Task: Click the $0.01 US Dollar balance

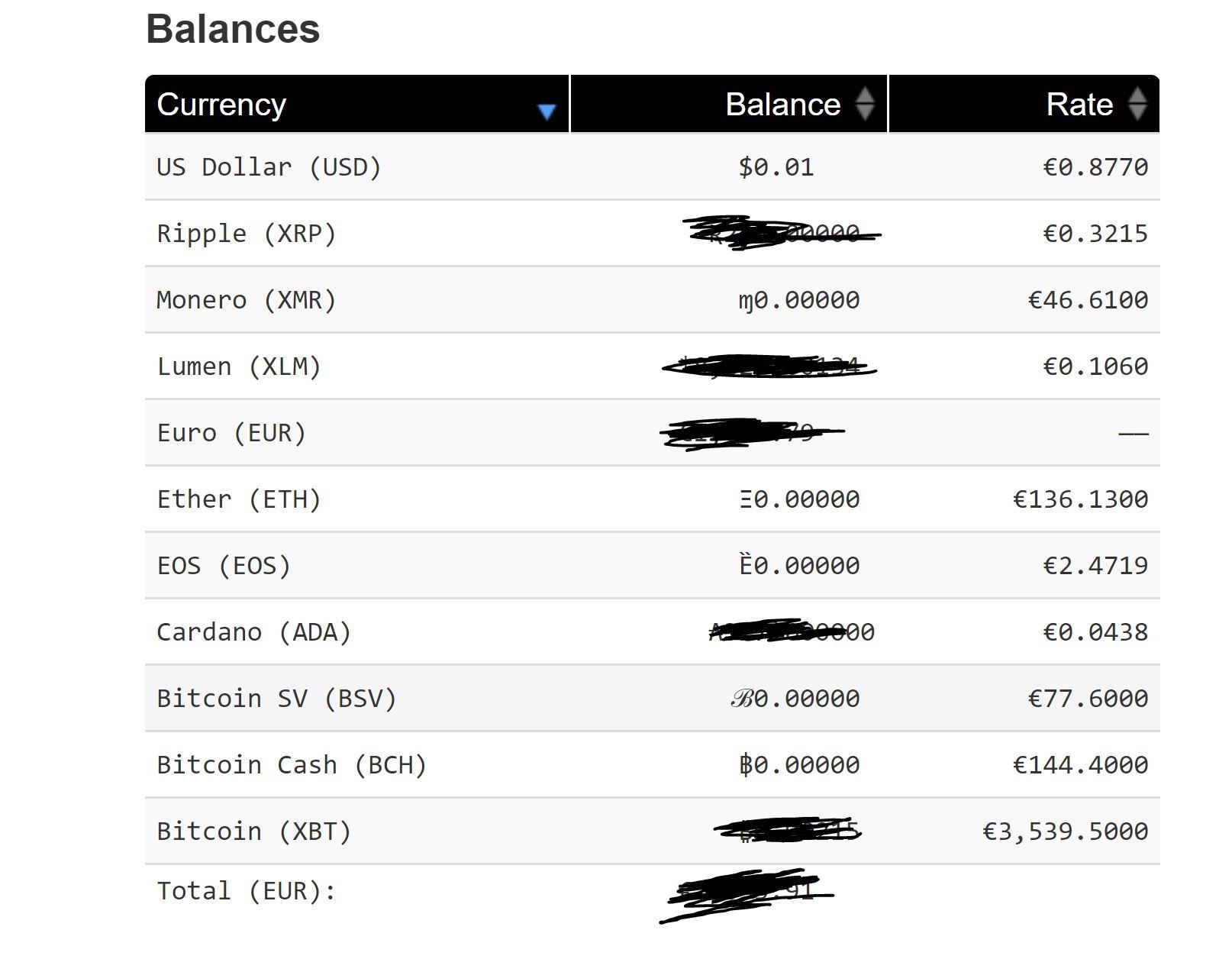Action: 776,167
